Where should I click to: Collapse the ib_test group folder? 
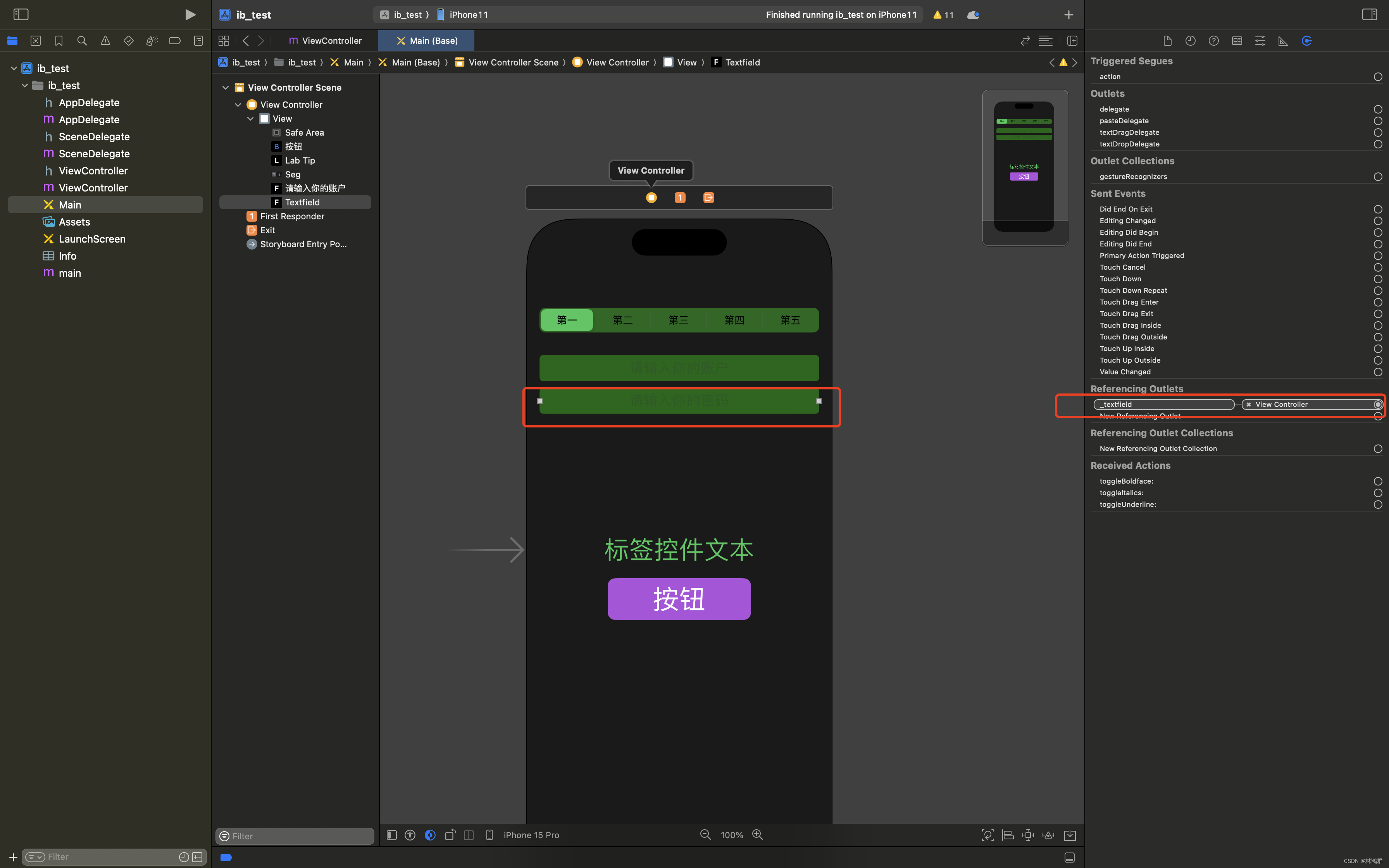tap(25, 86)
